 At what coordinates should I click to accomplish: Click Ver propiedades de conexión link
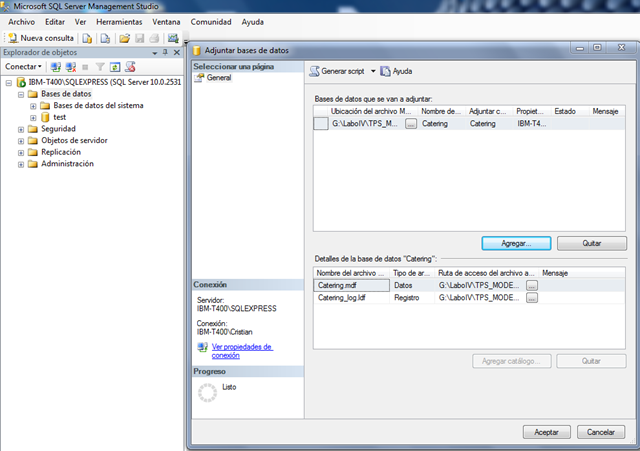point(242,351)
